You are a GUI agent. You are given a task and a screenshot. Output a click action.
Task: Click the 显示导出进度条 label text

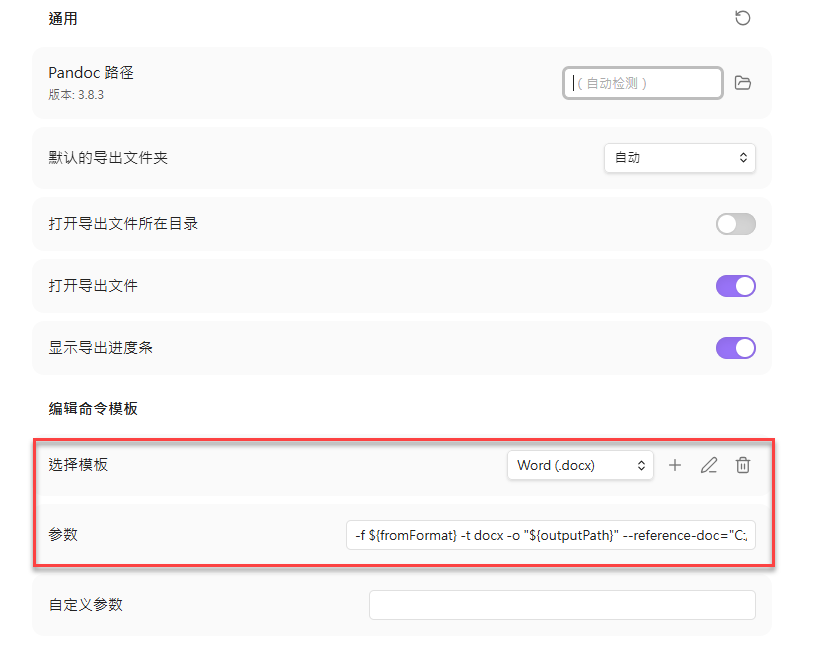pos(100,348)
